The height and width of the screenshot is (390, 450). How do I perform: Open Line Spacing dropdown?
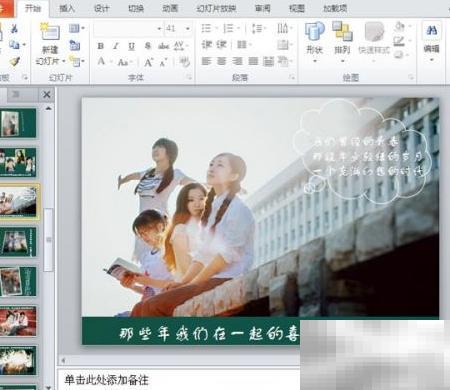[x=259, y=29]
